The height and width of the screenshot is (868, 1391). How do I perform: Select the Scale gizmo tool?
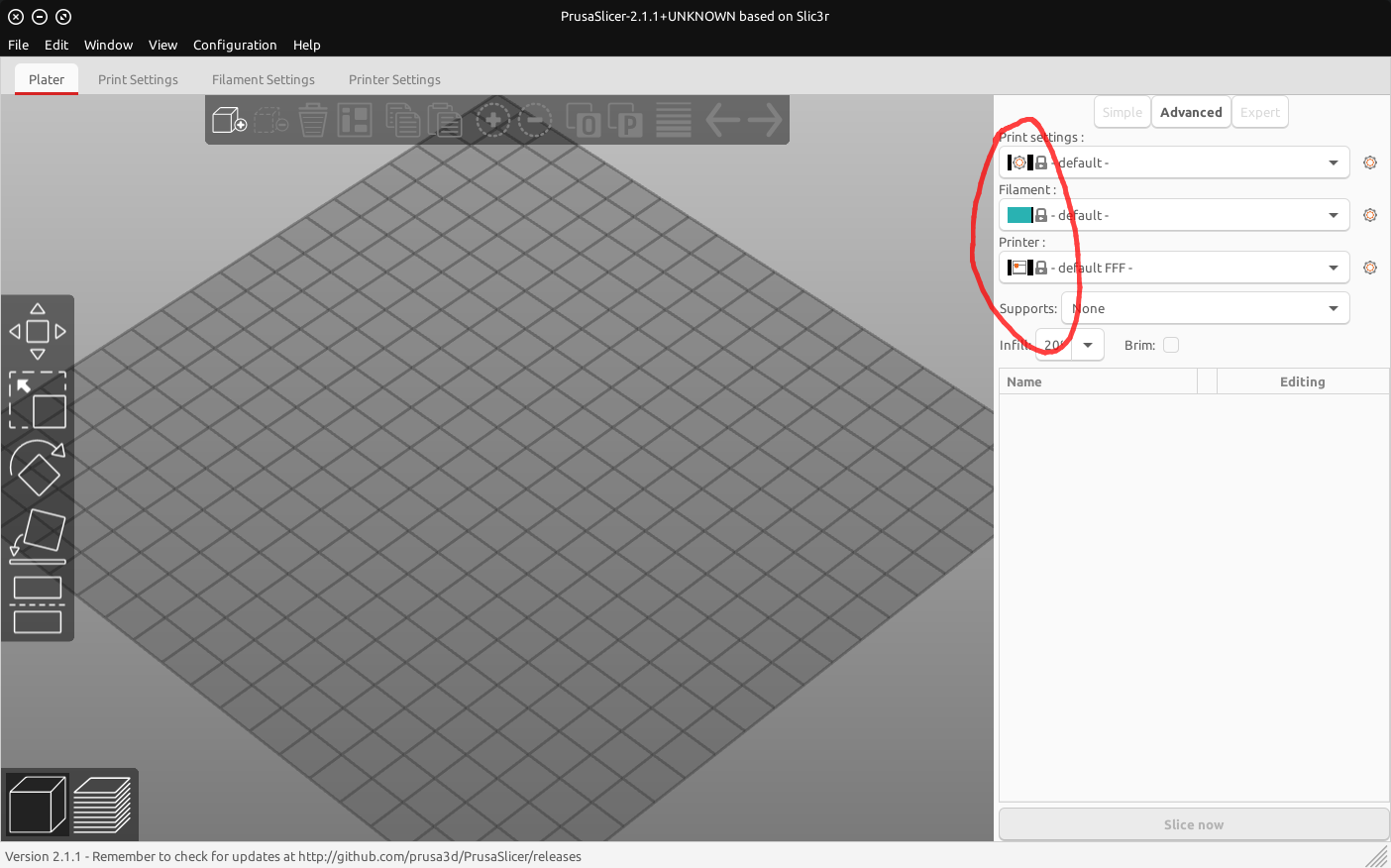[38, 400]
